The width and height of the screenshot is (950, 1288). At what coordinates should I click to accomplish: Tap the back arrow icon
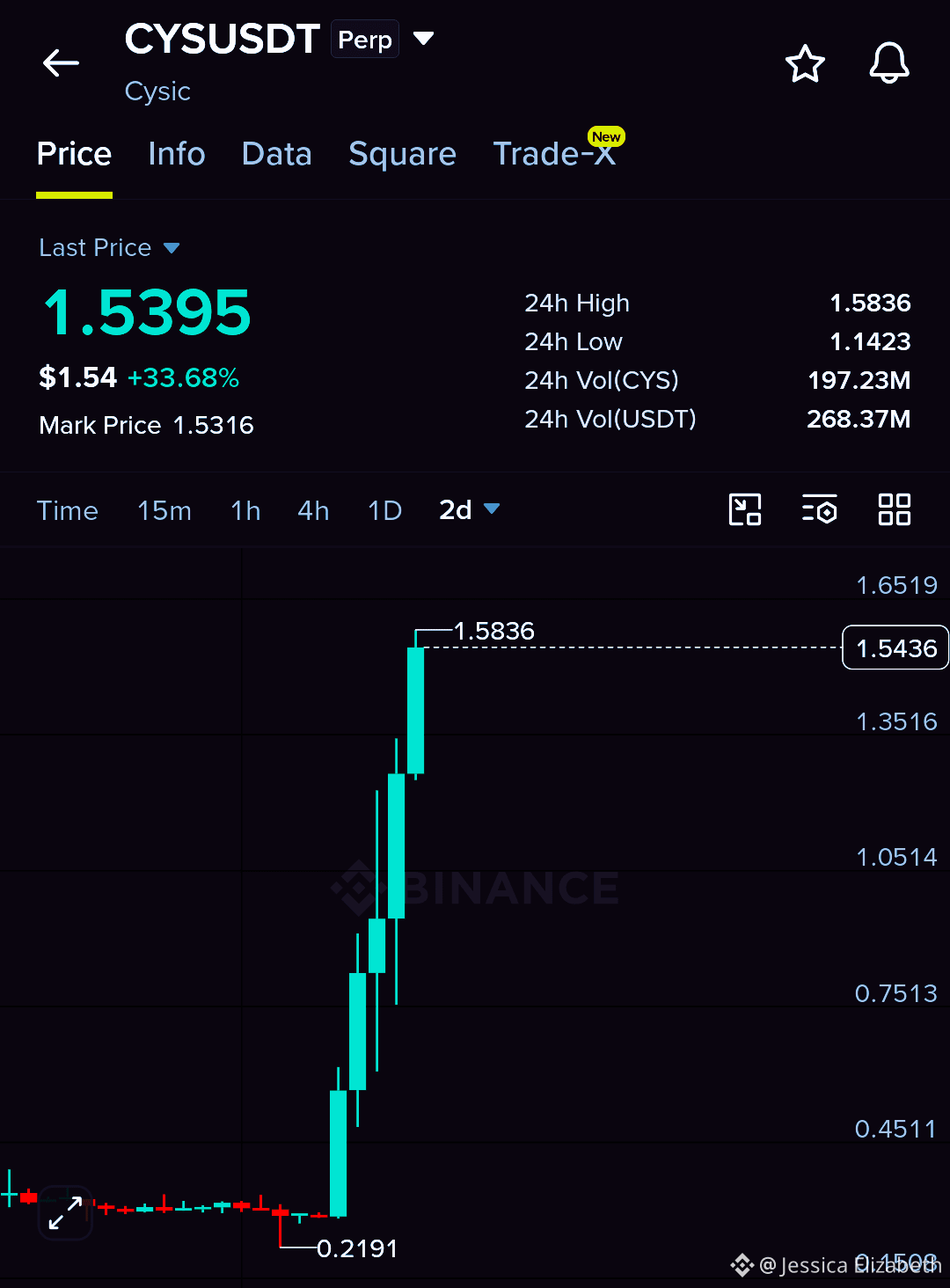[61, 63]
